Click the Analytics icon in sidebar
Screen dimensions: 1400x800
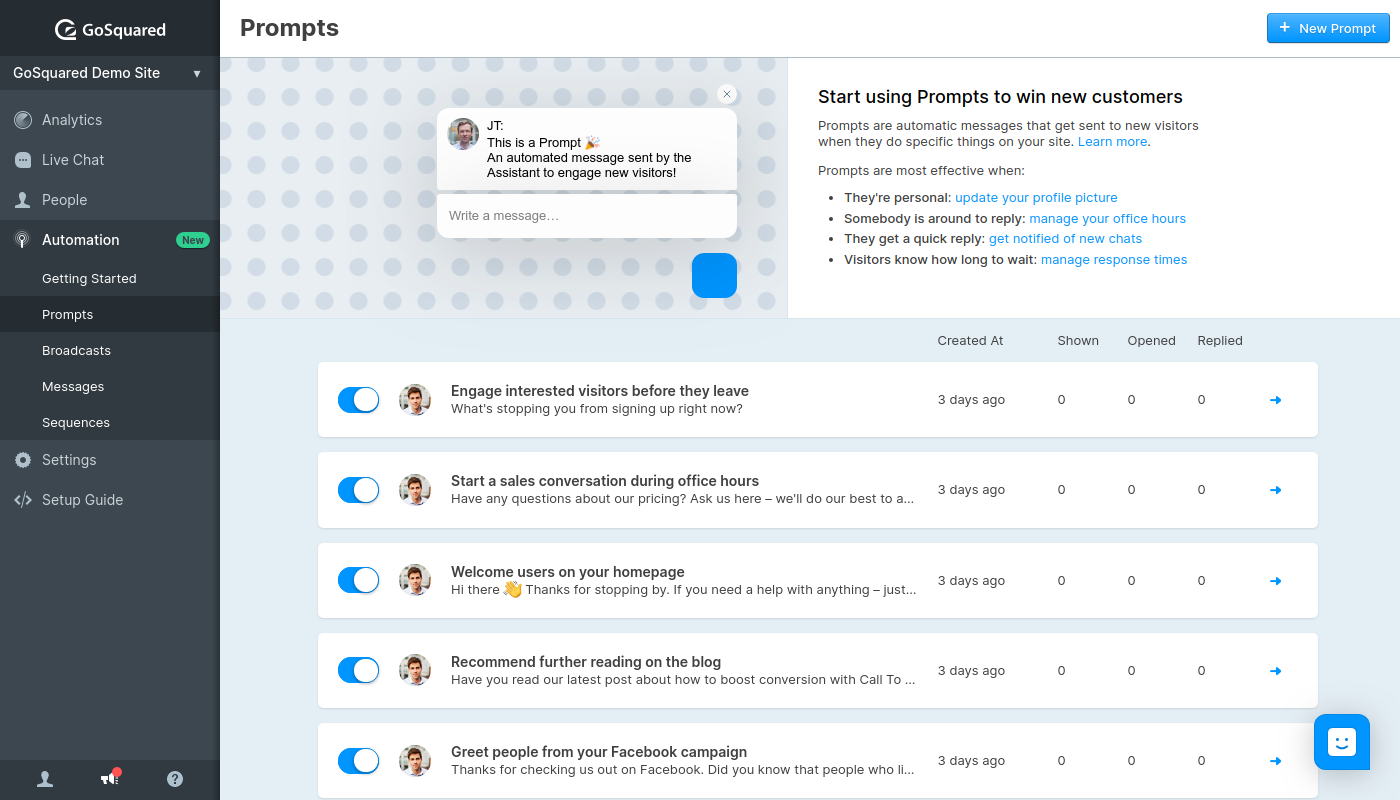click(23, 120)
